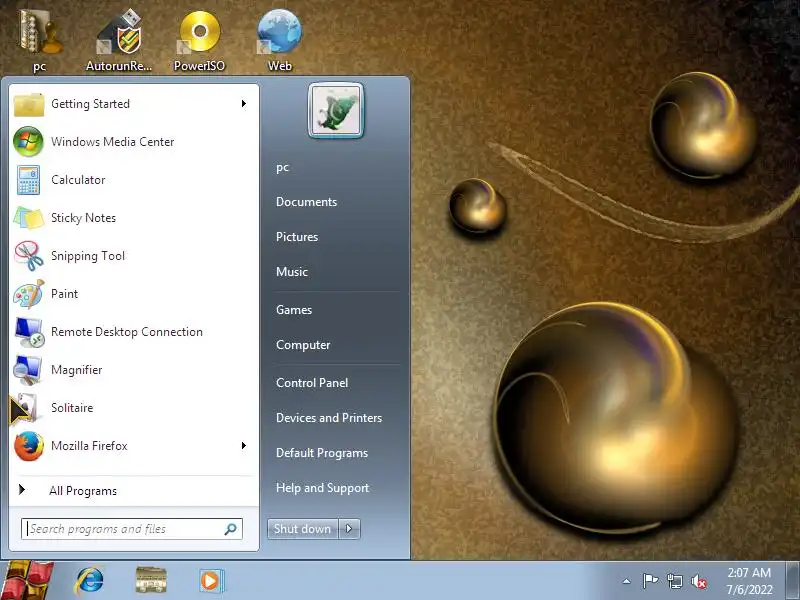Click the Calculator icon in Start menu
The image size is (800, 600).
click(29, 180)
